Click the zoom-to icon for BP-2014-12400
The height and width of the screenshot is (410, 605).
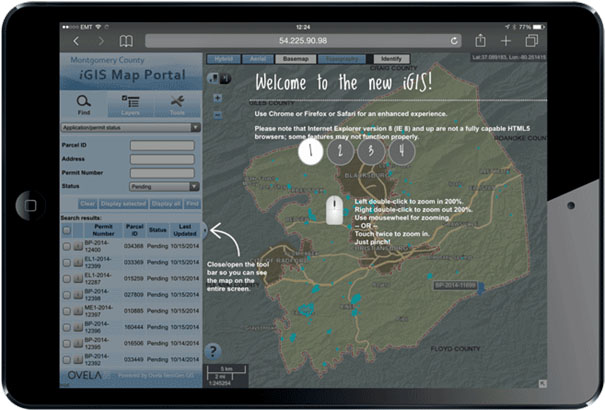pyautogui.click(x=78, y=246)
